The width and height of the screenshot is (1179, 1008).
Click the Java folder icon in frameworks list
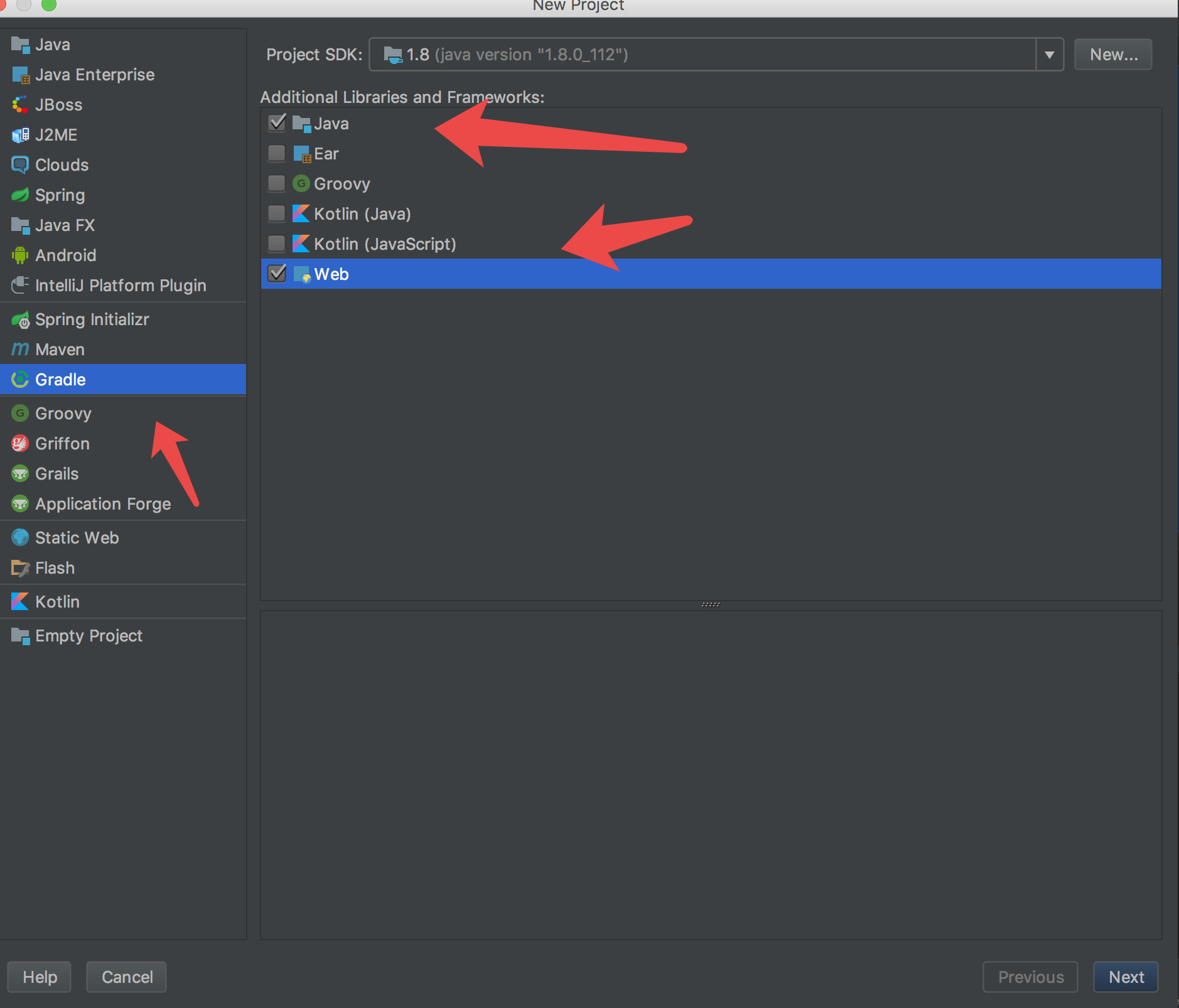[301, 124]
